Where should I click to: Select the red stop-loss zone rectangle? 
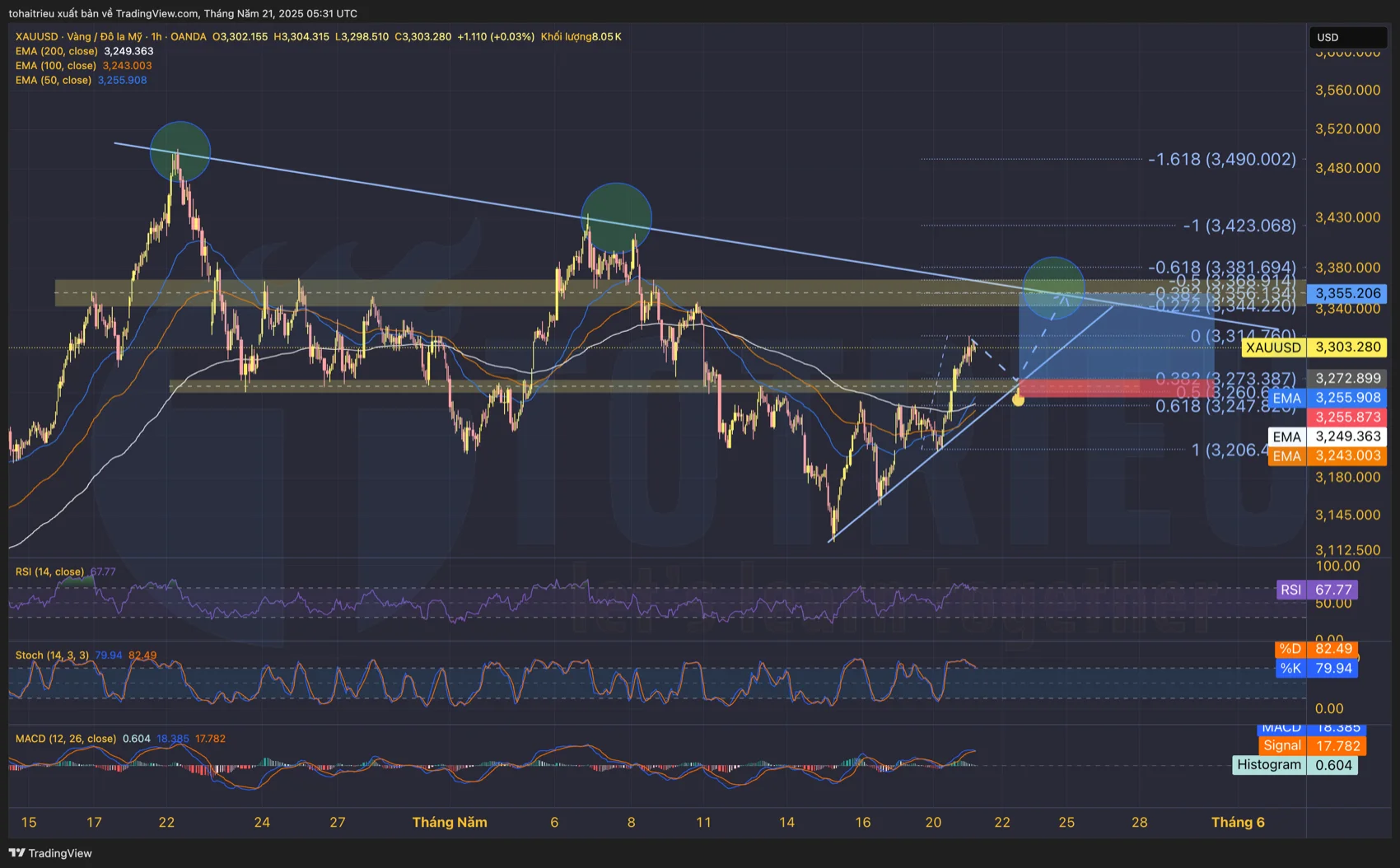pyautogui.click(x=1080, y=388)
